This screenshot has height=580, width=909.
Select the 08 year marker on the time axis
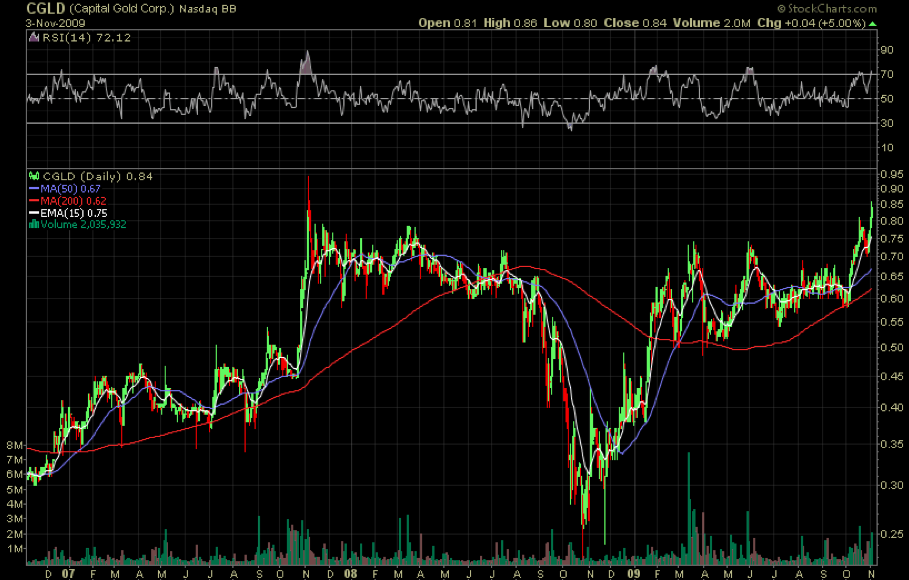[351, 574]
